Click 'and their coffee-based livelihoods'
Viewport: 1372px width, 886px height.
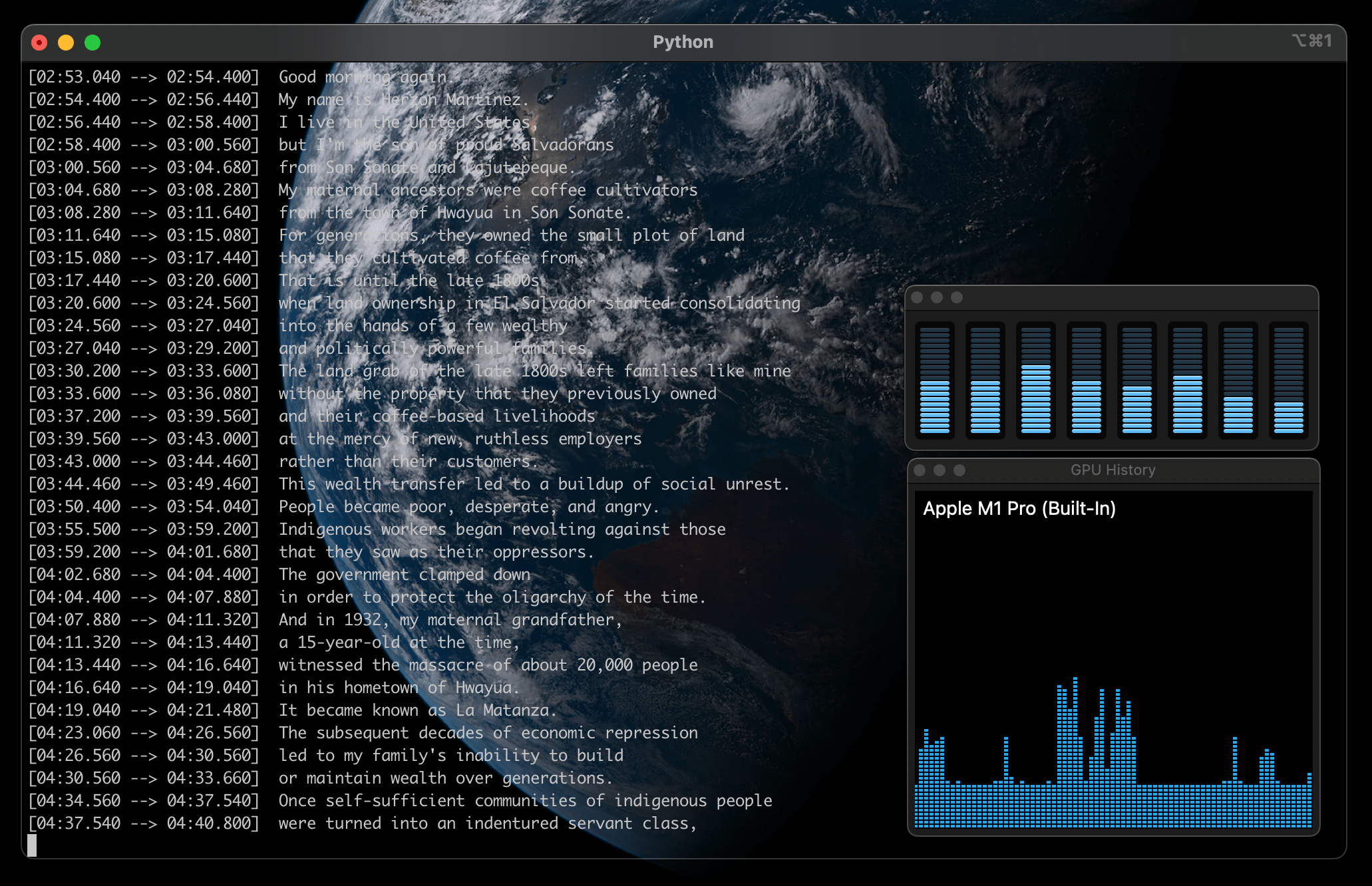coord(437,416)
